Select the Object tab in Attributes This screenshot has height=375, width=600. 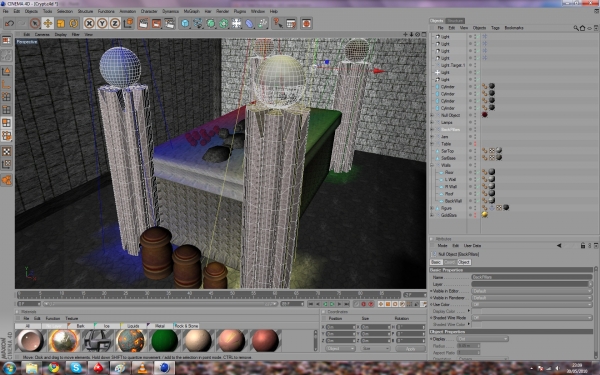(x=464, y=262)
